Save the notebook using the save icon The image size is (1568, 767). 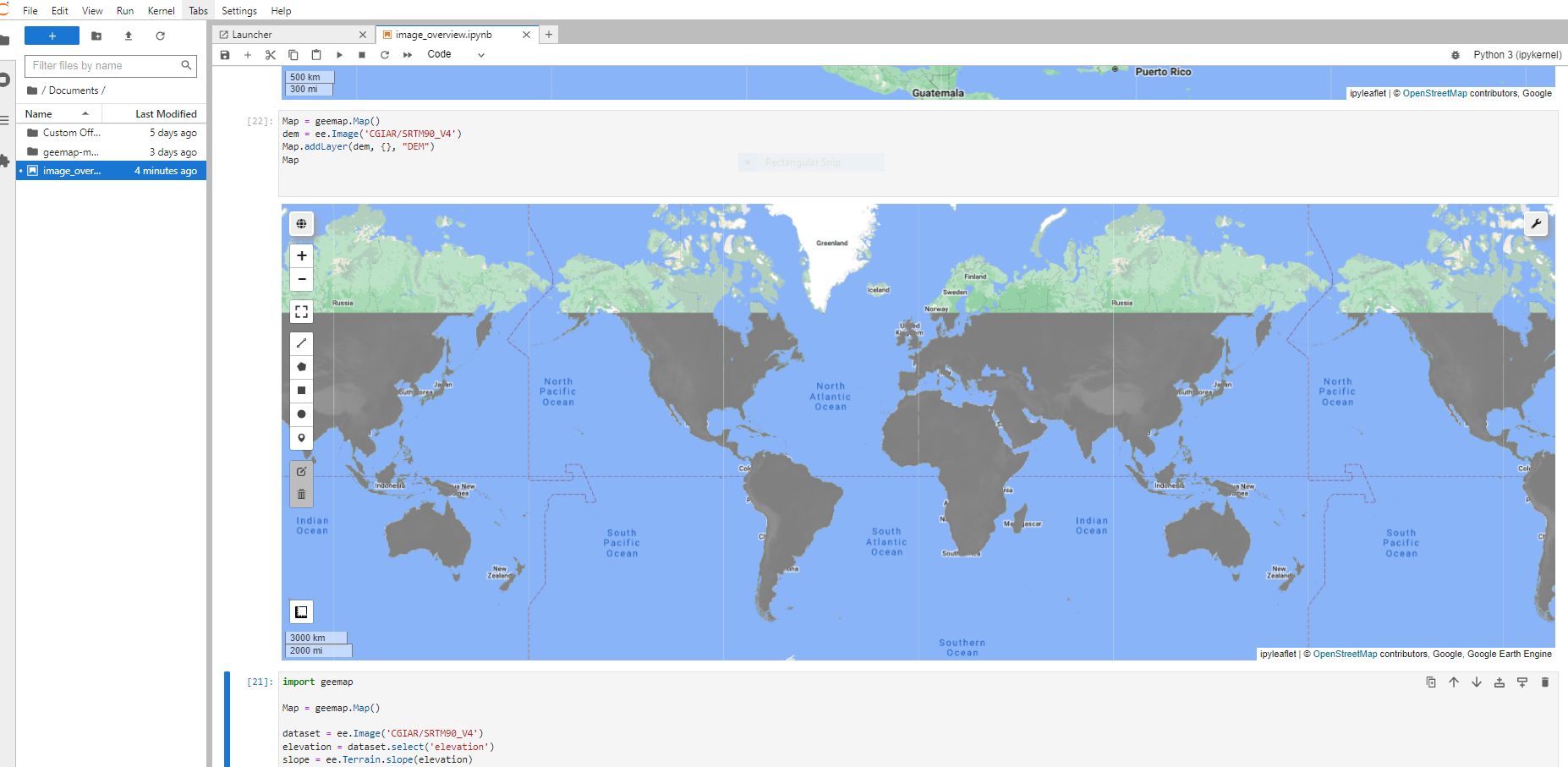[225, 54]
